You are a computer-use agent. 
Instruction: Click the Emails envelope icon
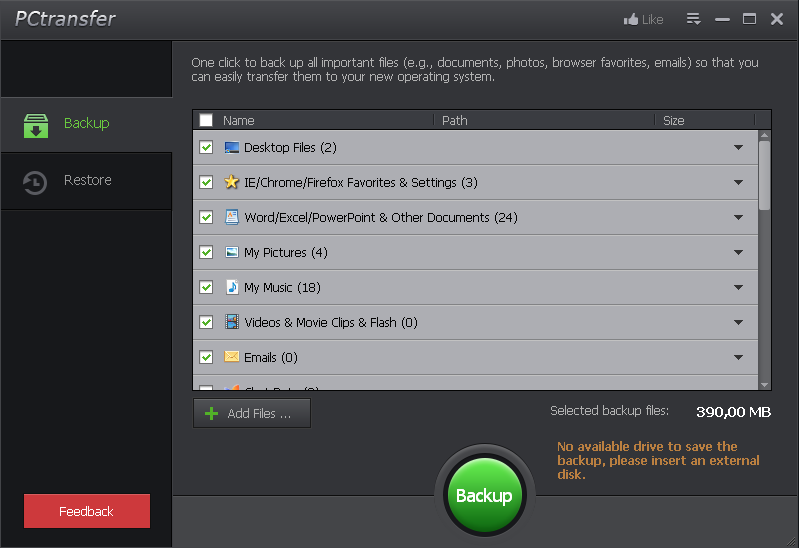pyautogui.click(x=232, y=357)
